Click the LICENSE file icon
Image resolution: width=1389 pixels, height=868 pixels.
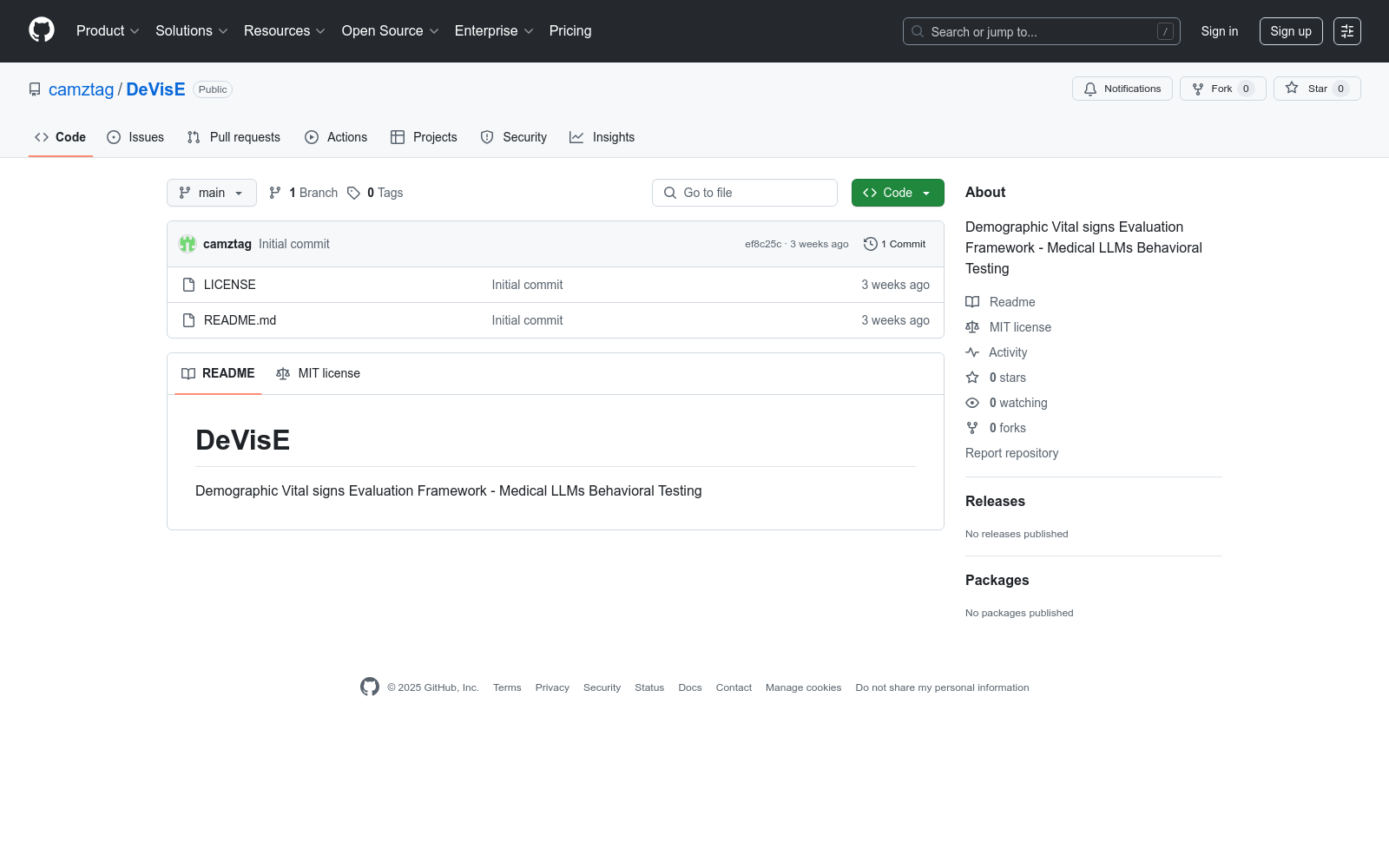(x=188, y=285)
